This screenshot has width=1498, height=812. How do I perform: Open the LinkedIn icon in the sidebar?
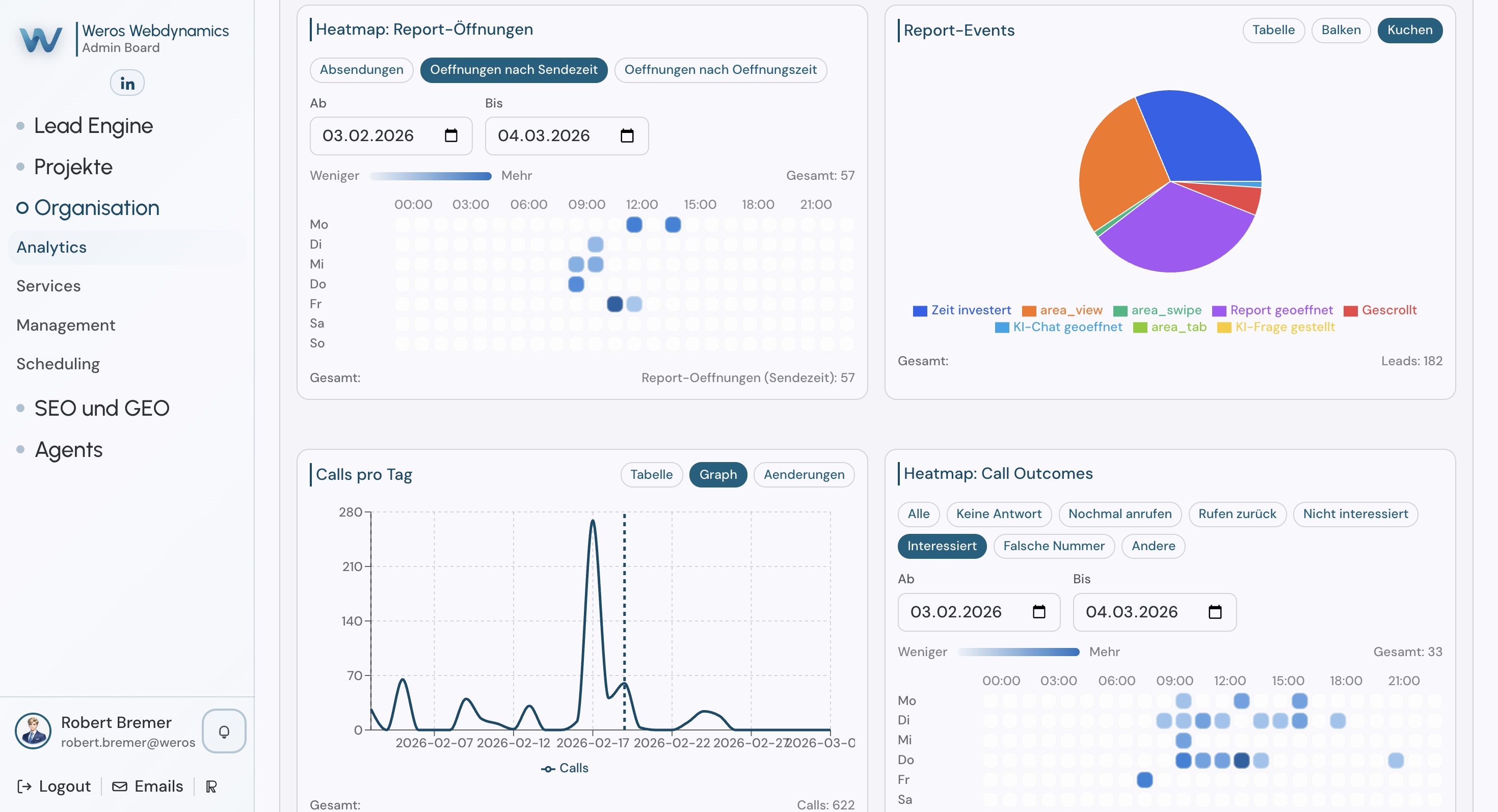pos(126,83)
